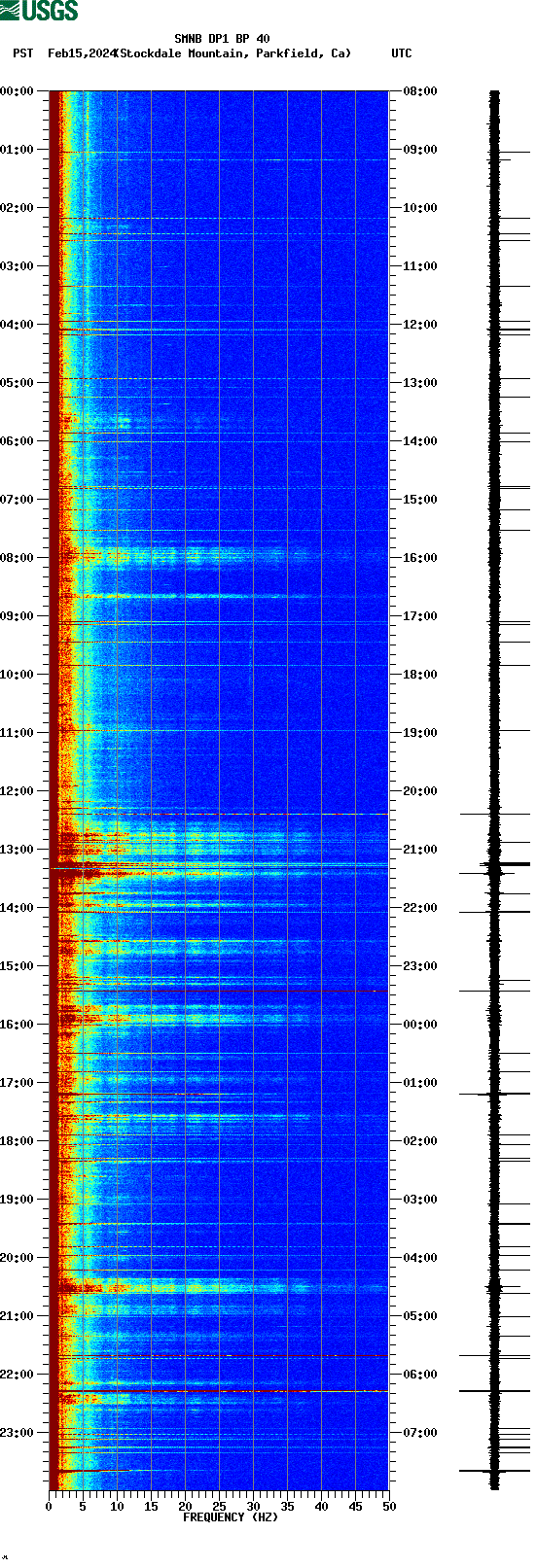Click the PST timezone label
This screenshot has width=537, height=1568.
point(23,53)
